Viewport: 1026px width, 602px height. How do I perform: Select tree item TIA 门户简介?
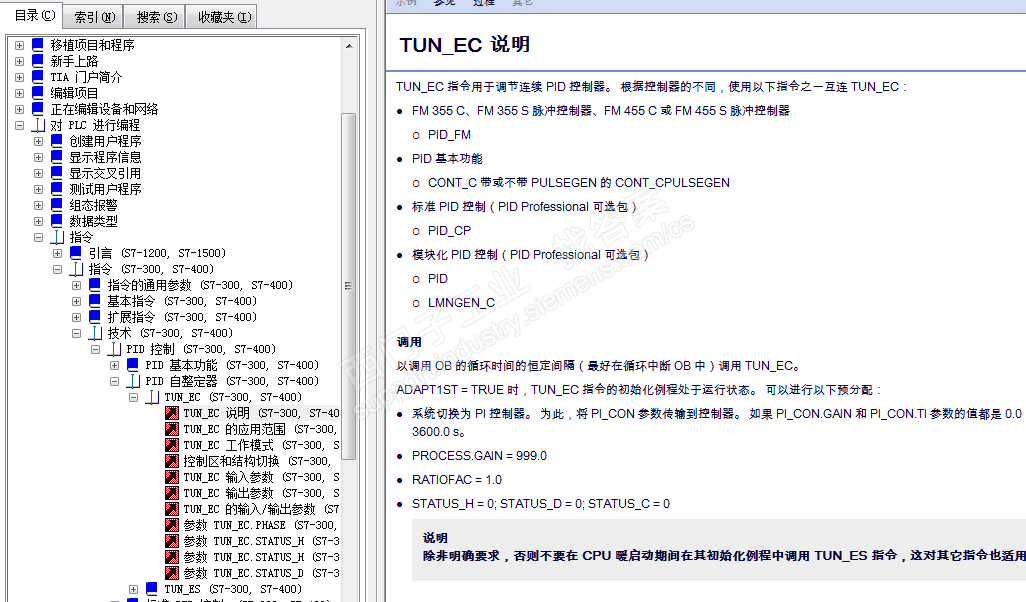[x=86, y=77]
